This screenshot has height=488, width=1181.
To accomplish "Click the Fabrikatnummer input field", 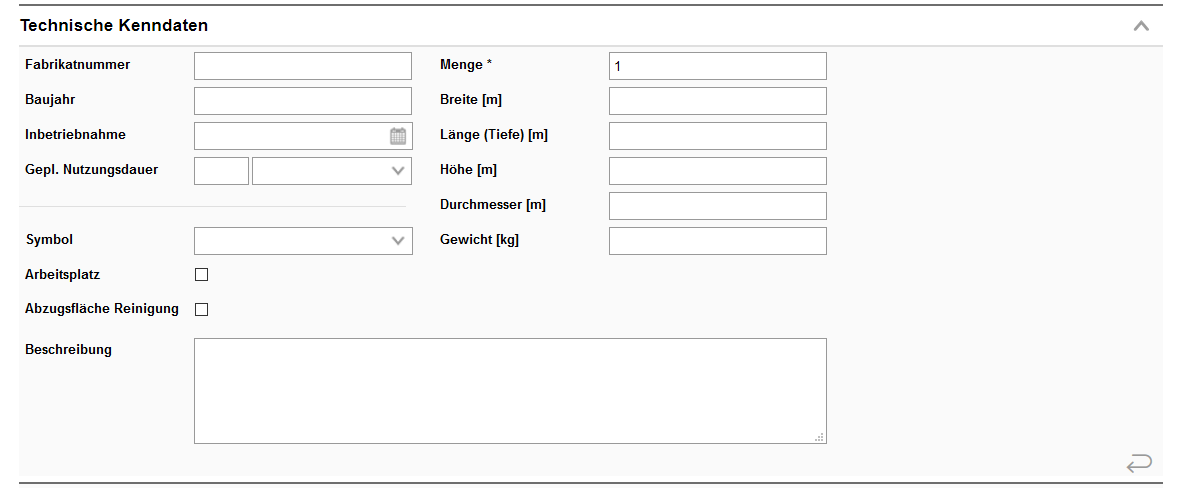I will pyautogui.click(x=302, y=66).
